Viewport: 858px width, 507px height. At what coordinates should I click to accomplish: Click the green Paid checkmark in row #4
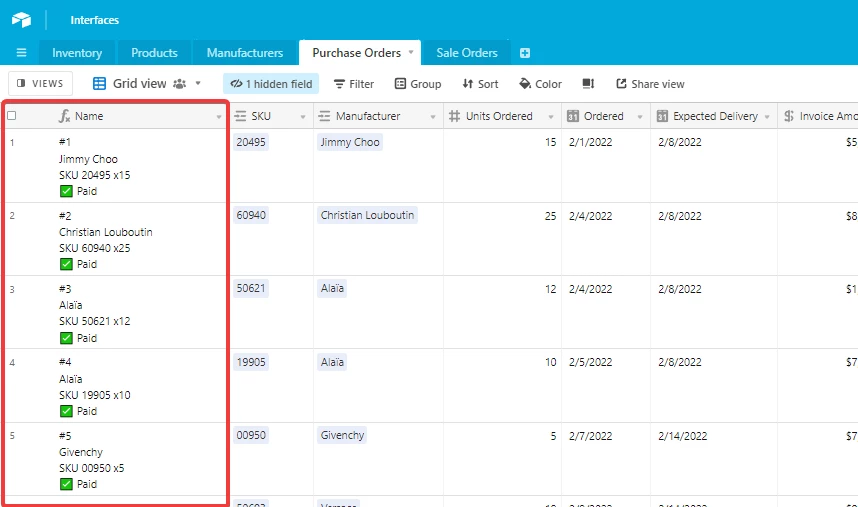click(x=66, y=411)
